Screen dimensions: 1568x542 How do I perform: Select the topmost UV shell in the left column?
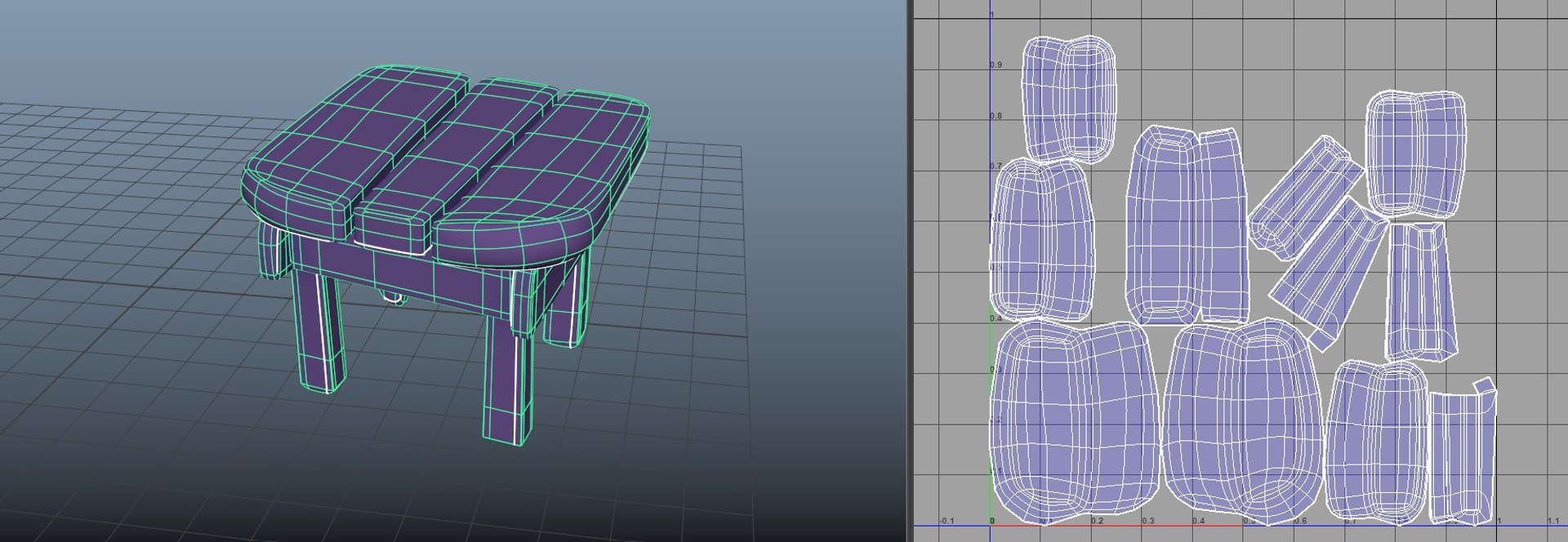point(1069,100)
